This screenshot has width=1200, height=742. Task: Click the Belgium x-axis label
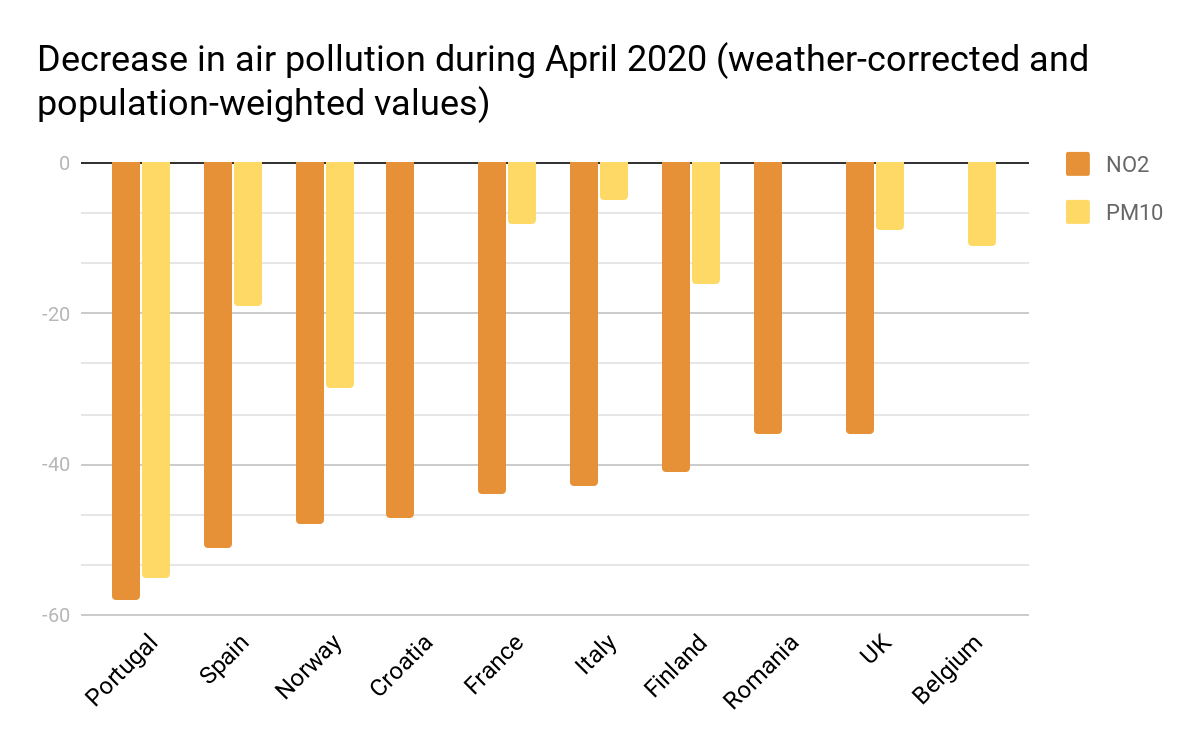948,669
